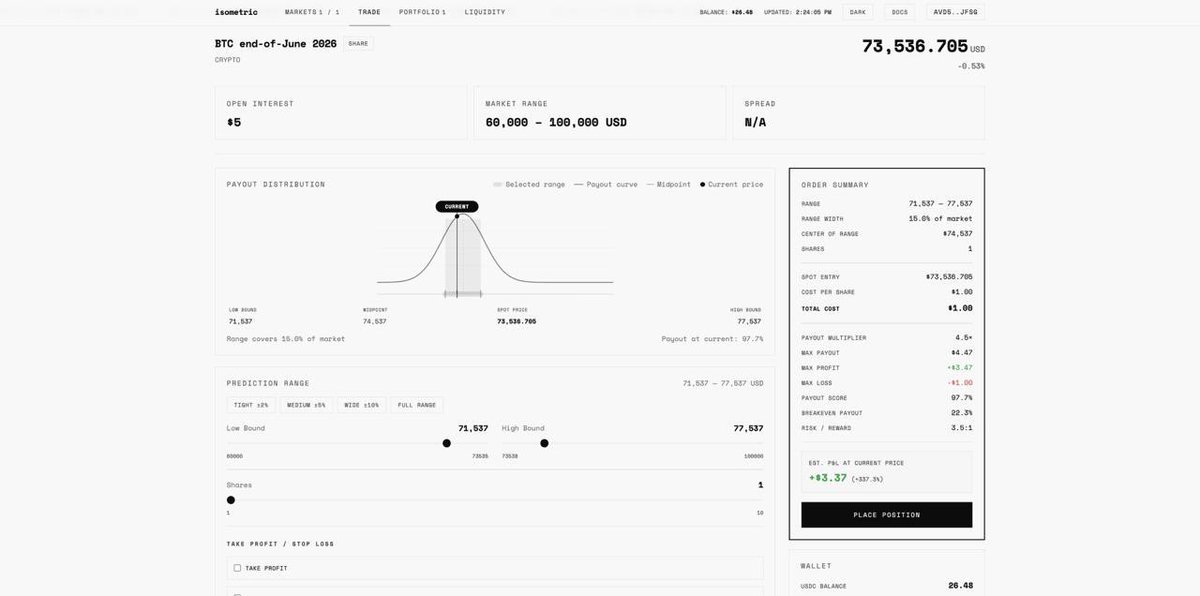1200x596 pixels.
Task: Click the CURRENT marker on payout chart
Action: click(x=457, y=206)
